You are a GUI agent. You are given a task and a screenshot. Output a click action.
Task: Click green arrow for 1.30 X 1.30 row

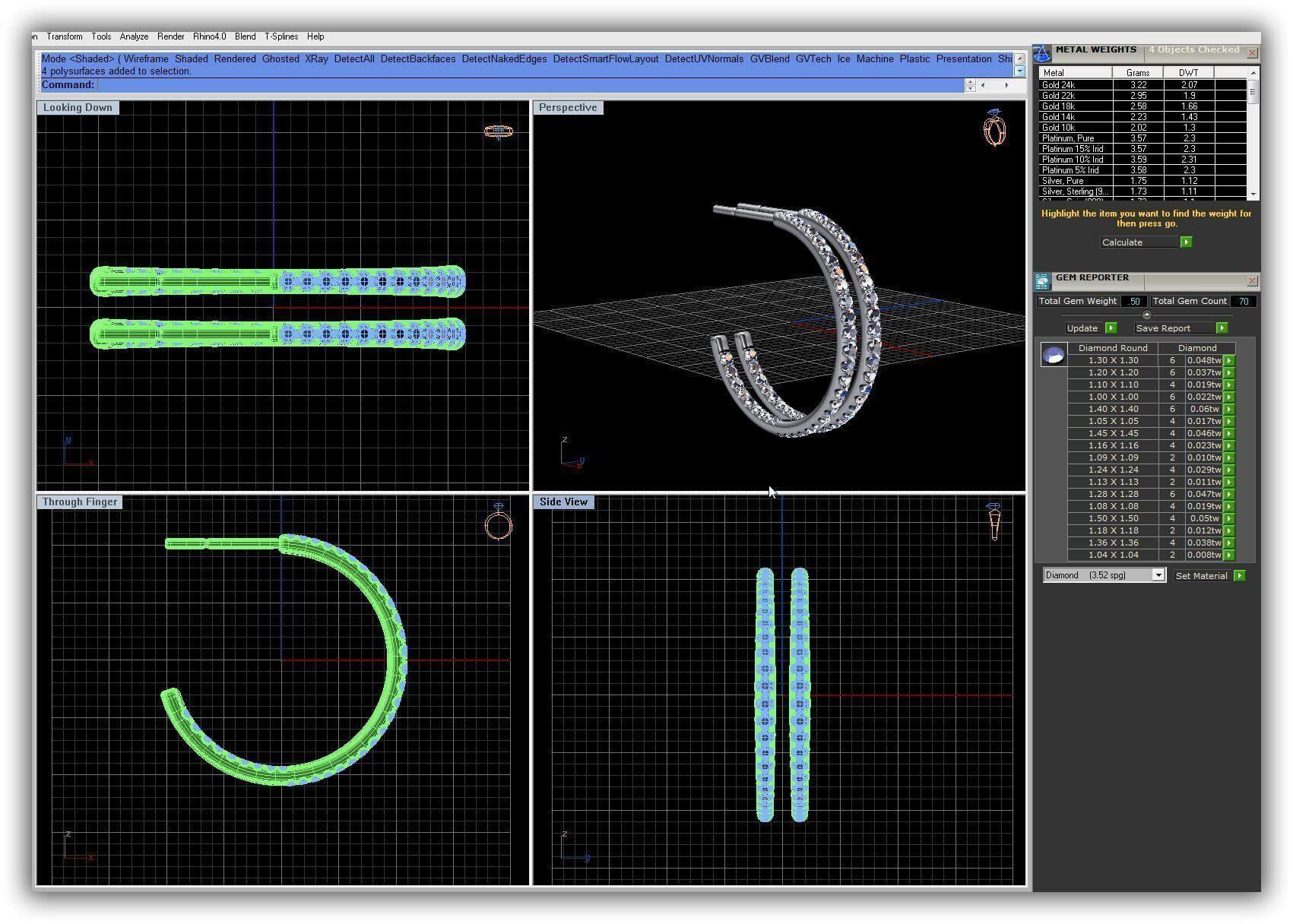[1229, 360]
